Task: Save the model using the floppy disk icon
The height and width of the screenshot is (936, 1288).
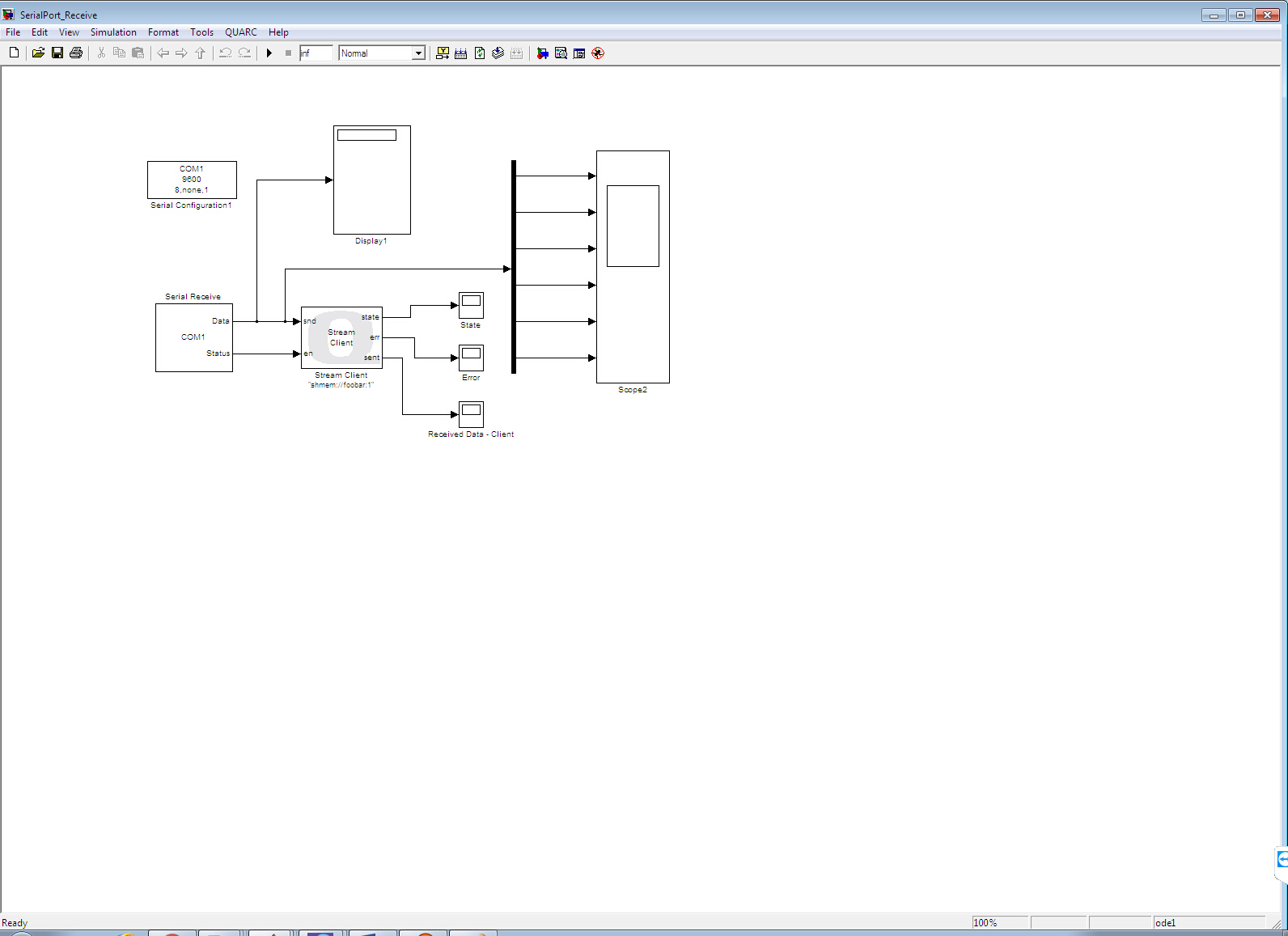Action: [57, 53]
